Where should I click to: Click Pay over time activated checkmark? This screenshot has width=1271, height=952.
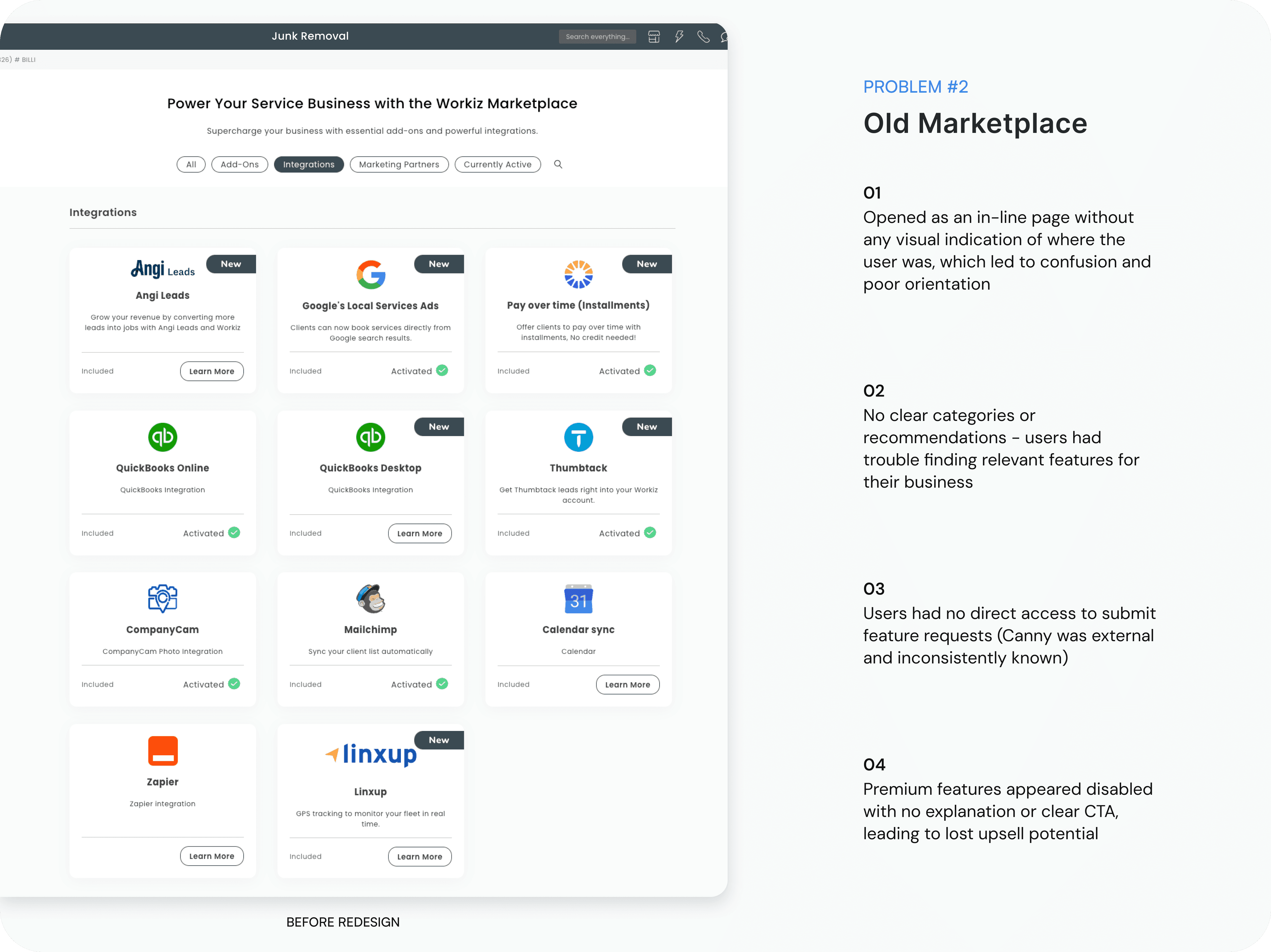650,371
